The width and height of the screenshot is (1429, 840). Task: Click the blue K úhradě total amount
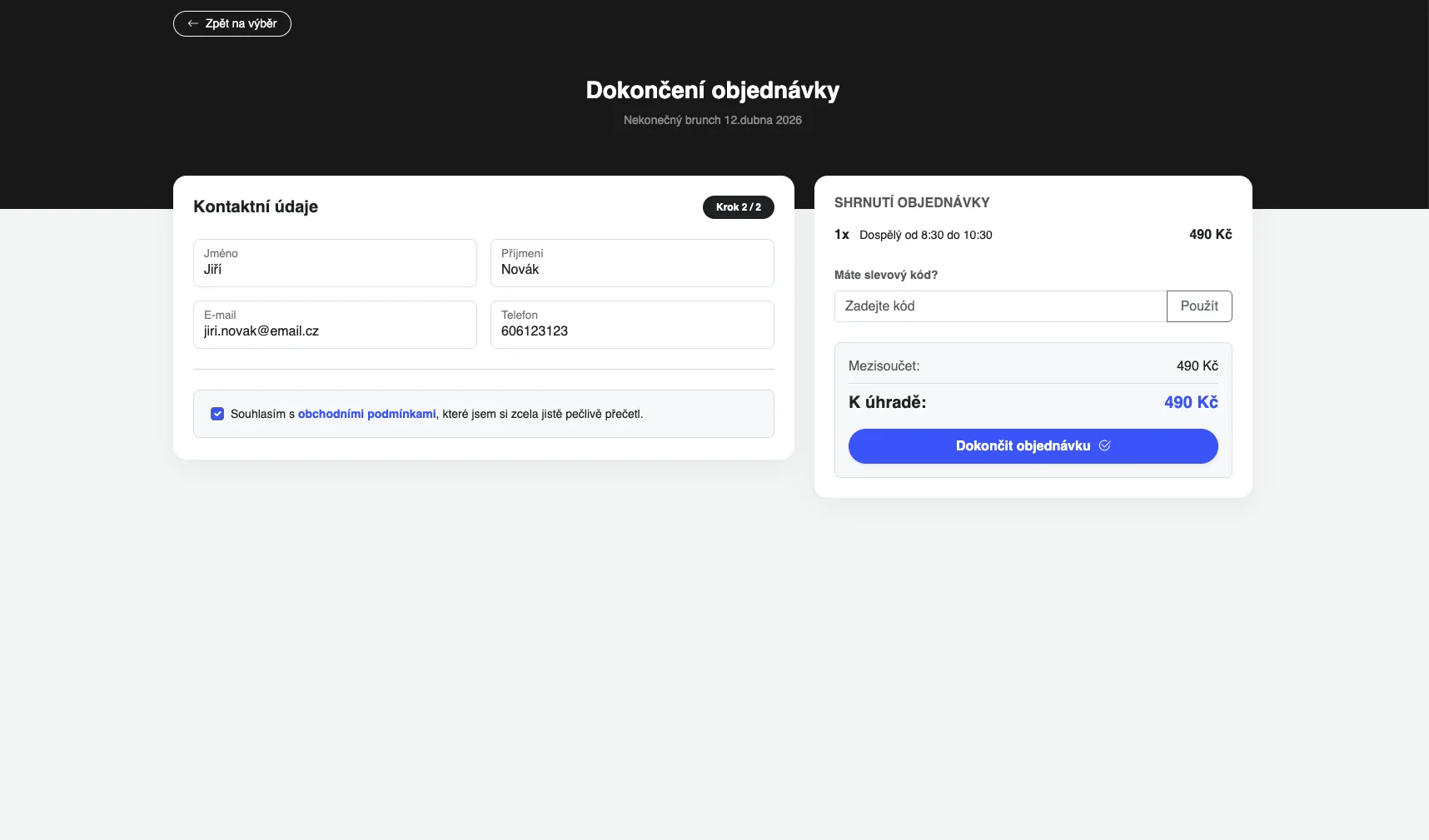pos(1191,402)
